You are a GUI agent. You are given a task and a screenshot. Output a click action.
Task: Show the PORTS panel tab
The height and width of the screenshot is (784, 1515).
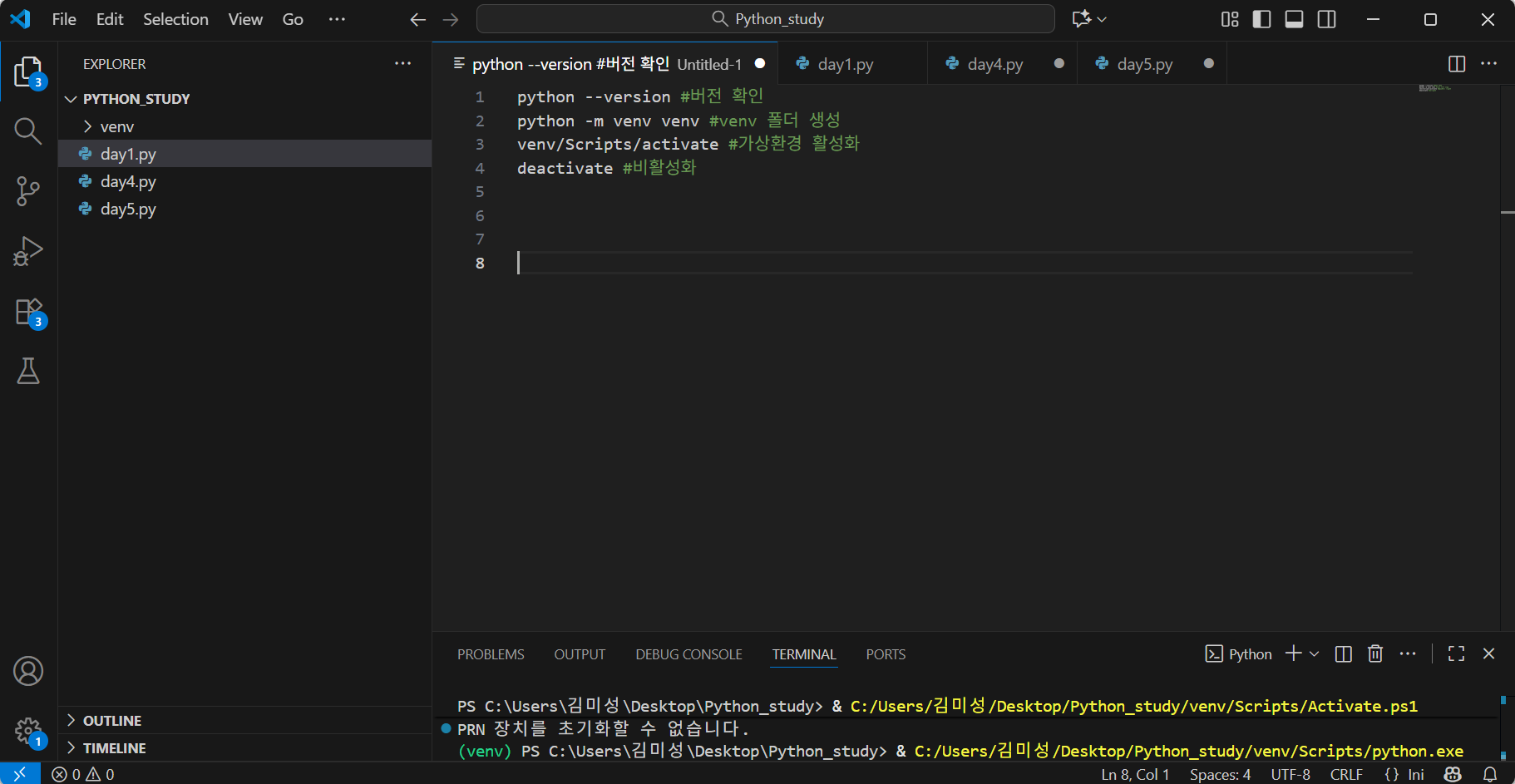(886, 654)
